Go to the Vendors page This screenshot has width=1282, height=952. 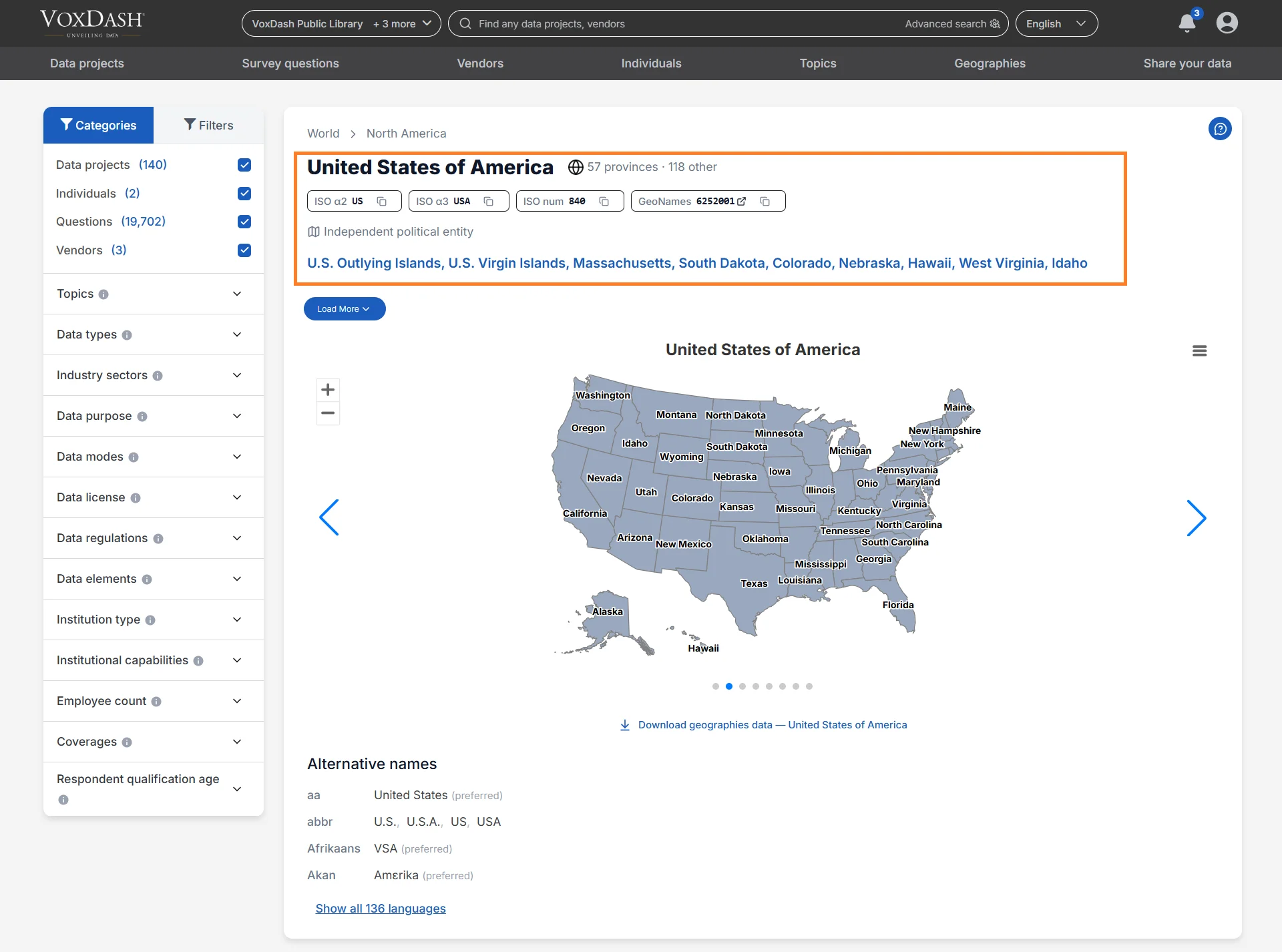pyautogui.click(x=480, y=63)
